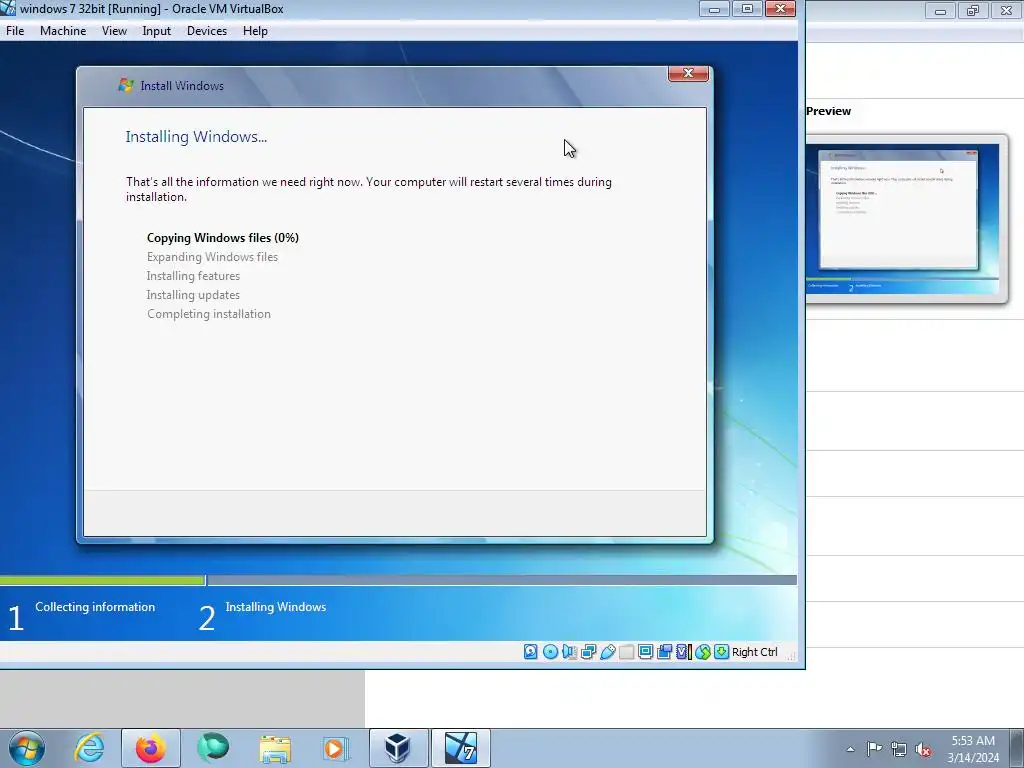Open the Help menu
This screenshot has height=768, width=1024.
(255, 31)
